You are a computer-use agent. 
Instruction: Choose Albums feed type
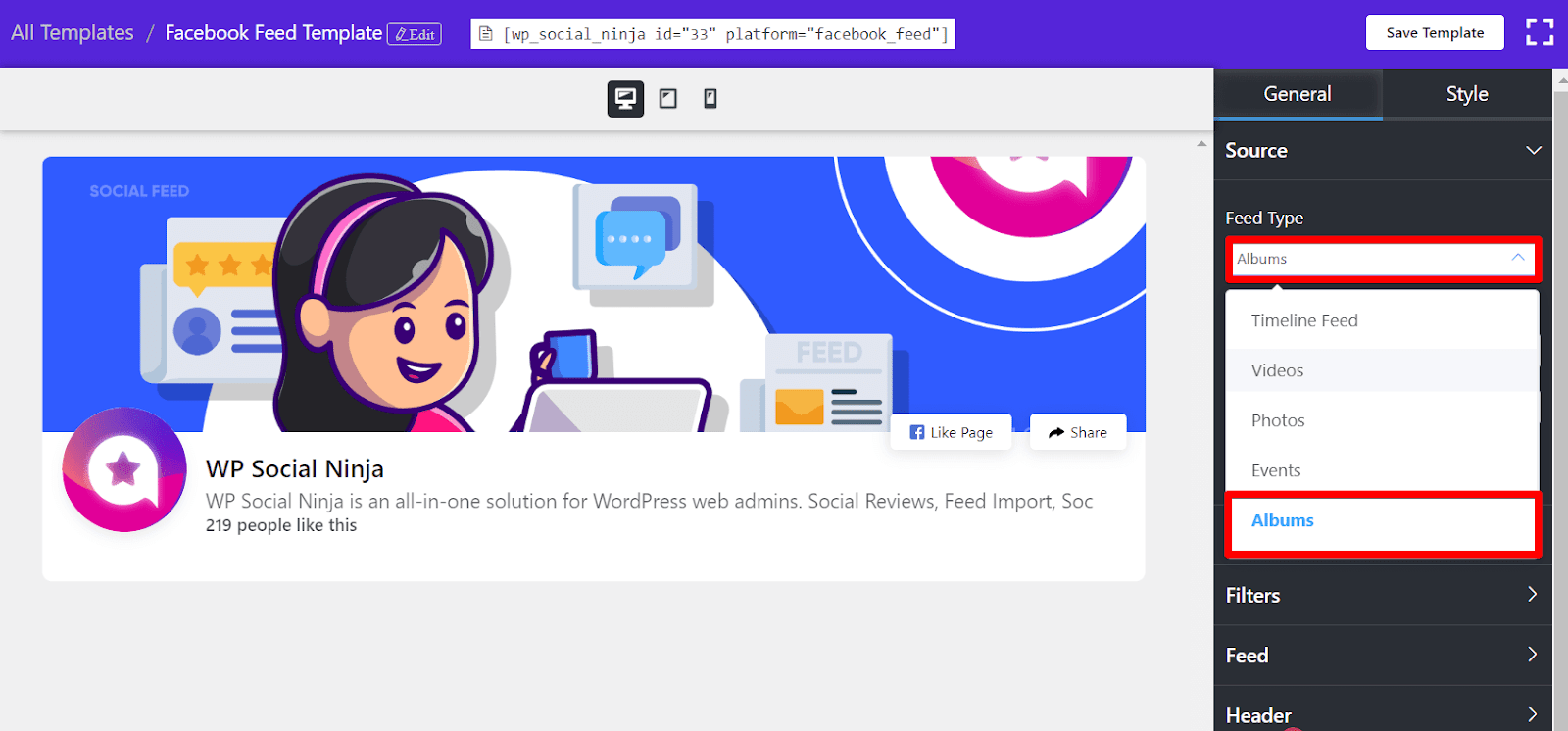point(1382,521)
